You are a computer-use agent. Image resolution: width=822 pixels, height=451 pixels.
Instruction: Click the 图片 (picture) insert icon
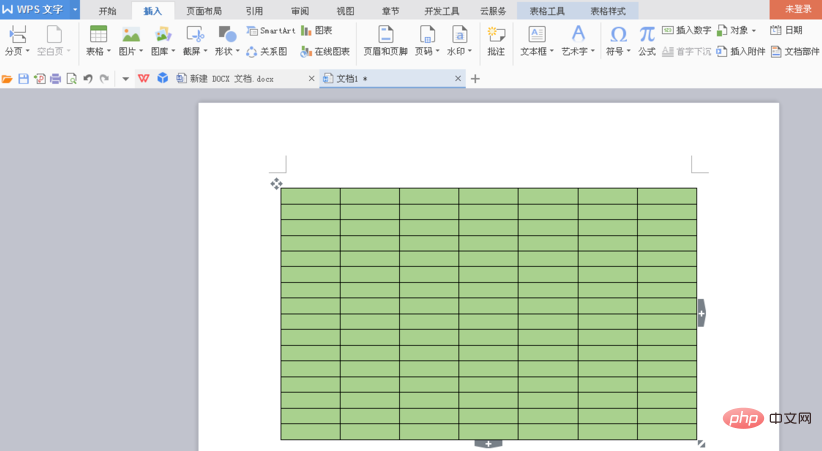click(130, 35)
